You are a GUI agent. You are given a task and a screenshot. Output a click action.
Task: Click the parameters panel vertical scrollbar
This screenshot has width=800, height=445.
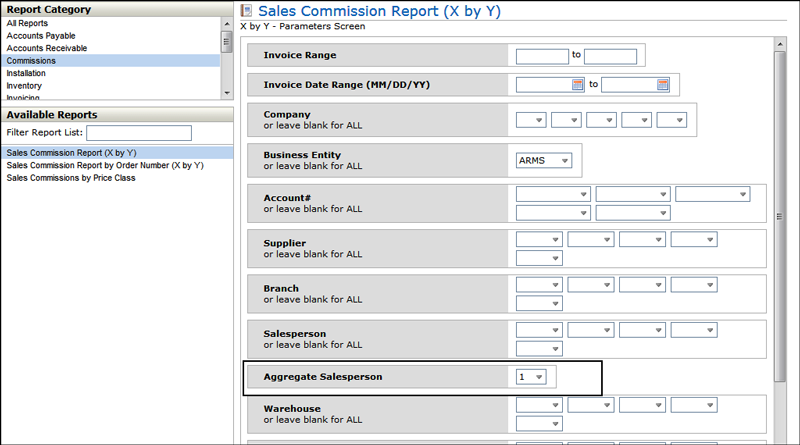pyautogui.click(x=780, y=214)
